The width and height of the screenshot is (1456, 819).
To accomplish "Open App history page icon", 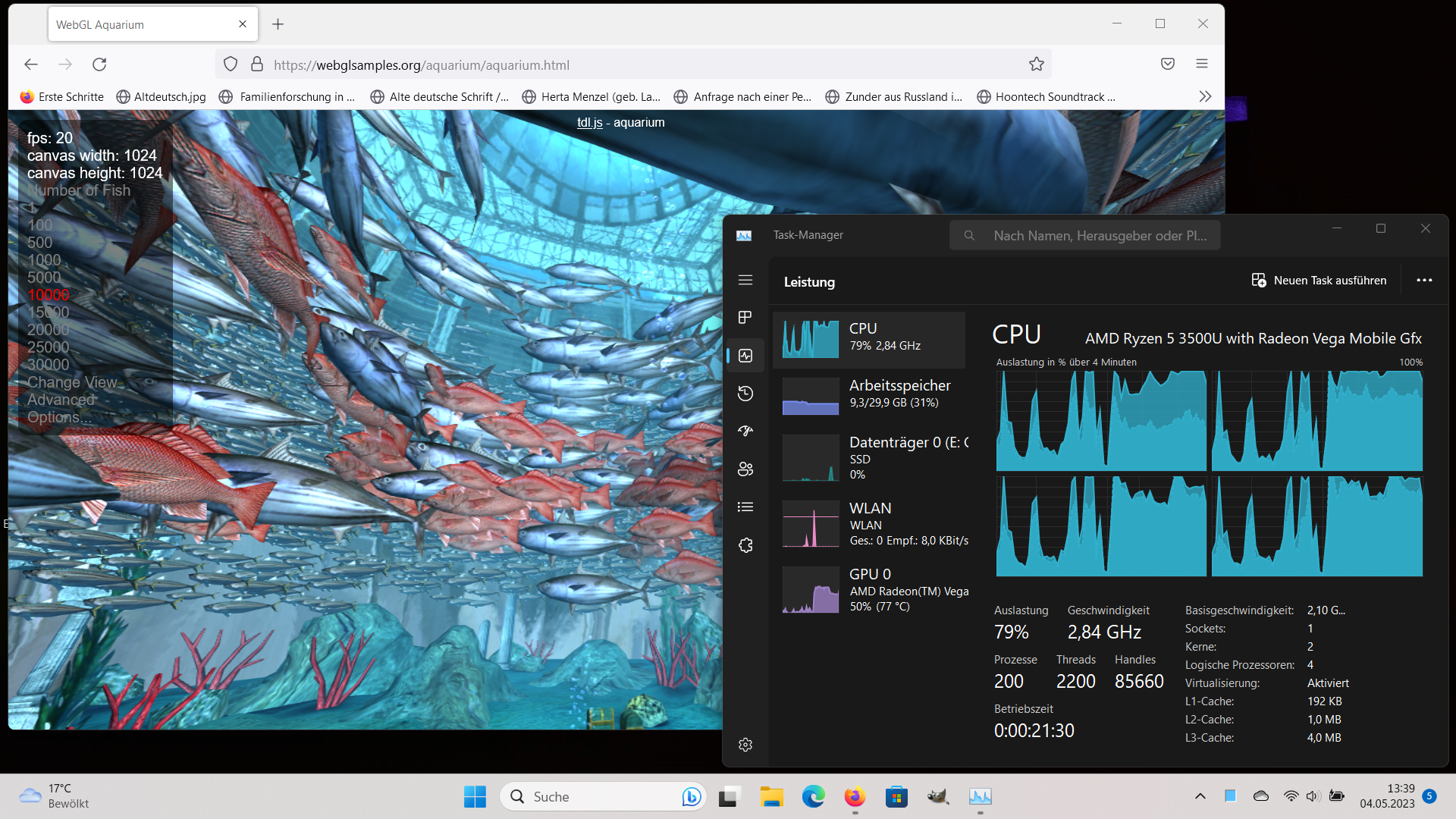I will pyautogui.click(x=745, y=393).
